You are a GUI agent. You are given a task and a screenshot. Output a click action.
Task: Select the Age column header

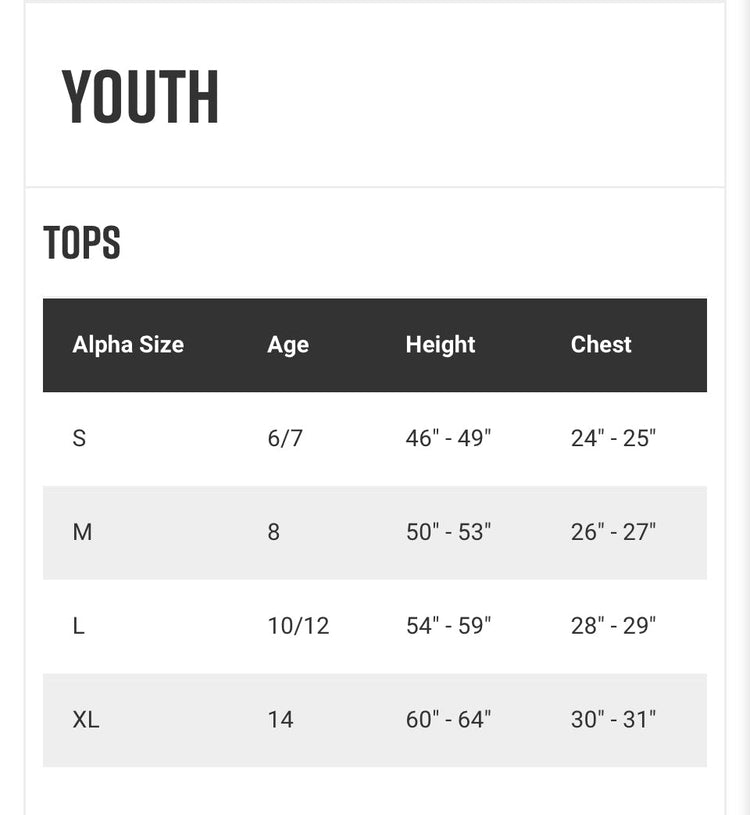288,345
